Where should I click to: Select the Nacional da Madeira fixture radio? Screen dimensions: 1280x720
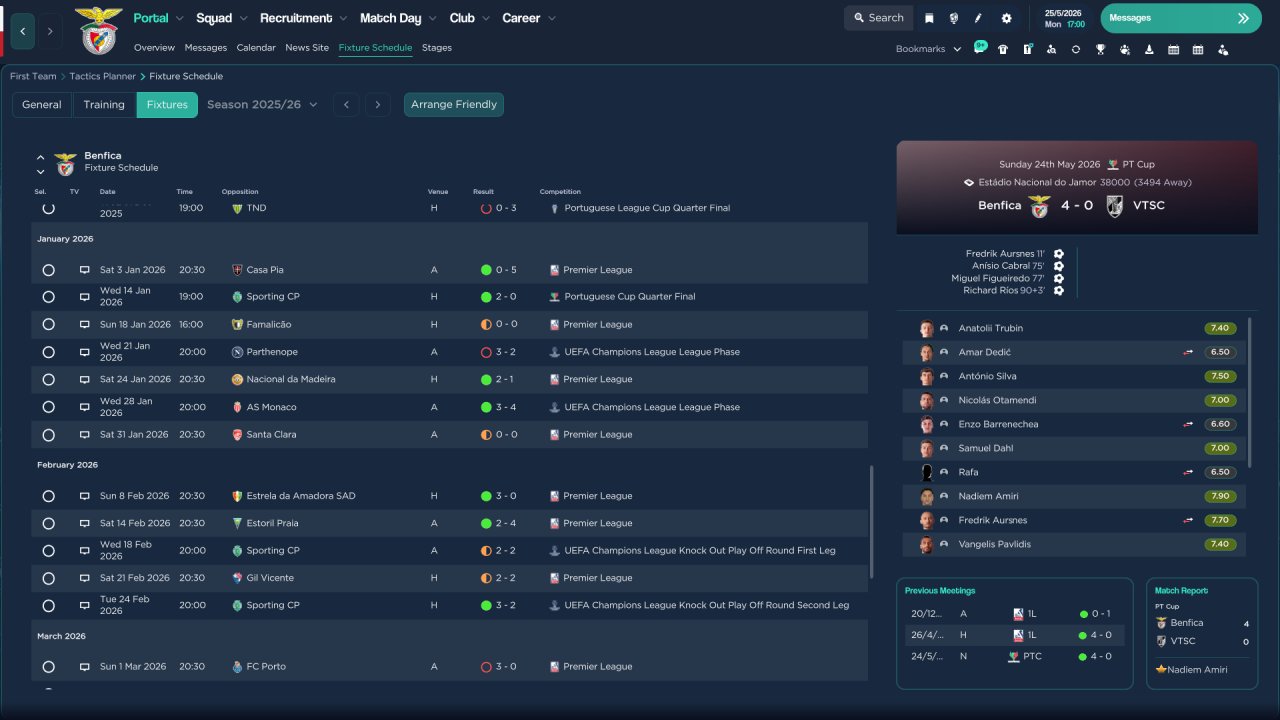(48, 380)
